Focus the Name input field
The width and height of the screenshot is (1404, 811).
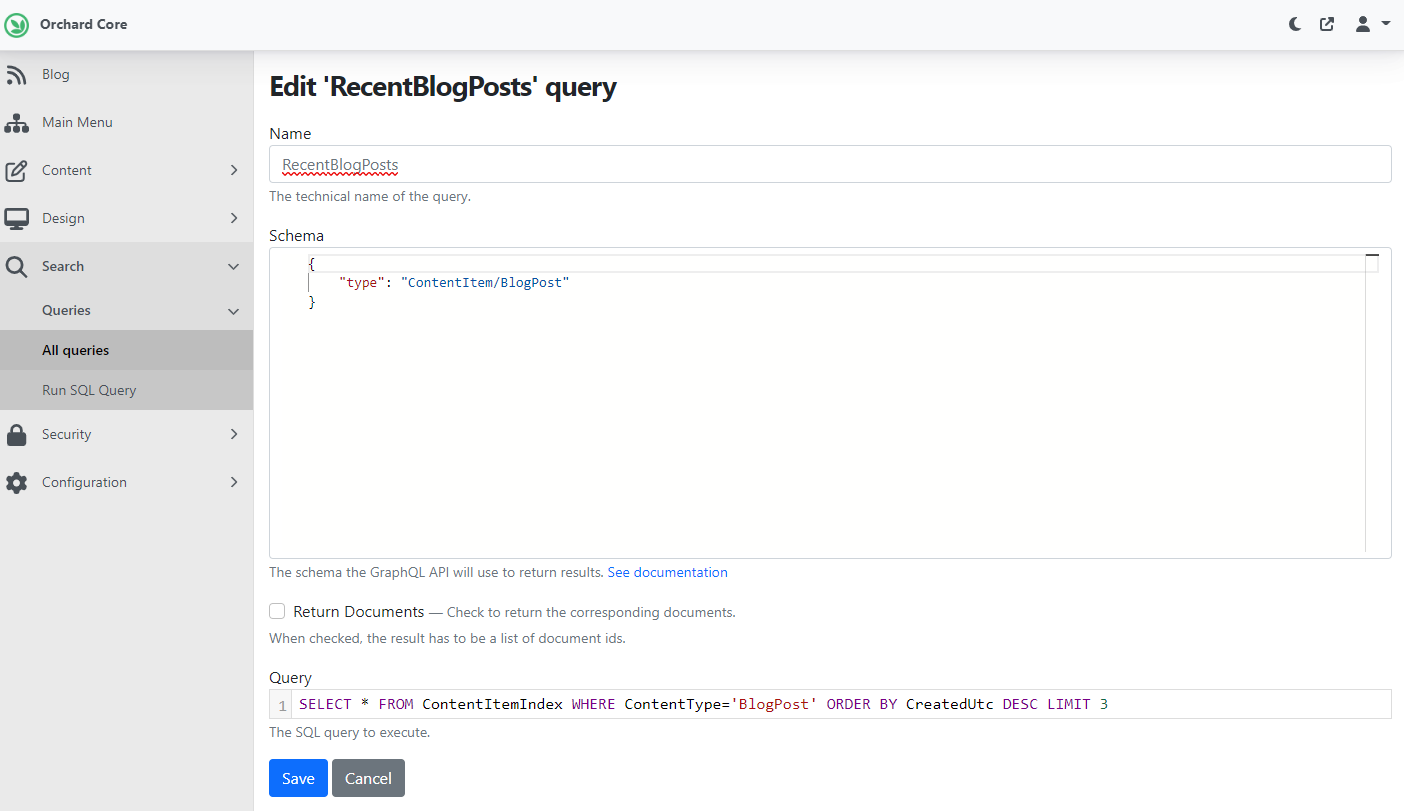coord(830,164)
